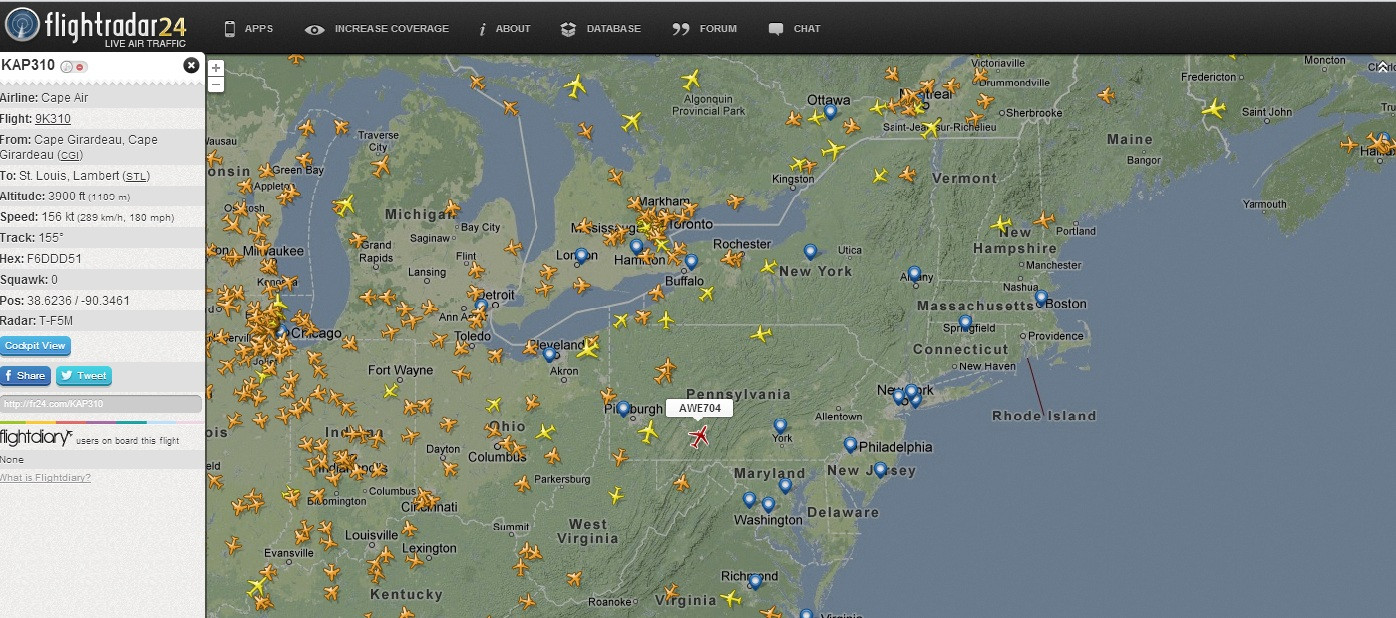Open the Apps menu
The image size is (1396, 618).
click(248, 29)
